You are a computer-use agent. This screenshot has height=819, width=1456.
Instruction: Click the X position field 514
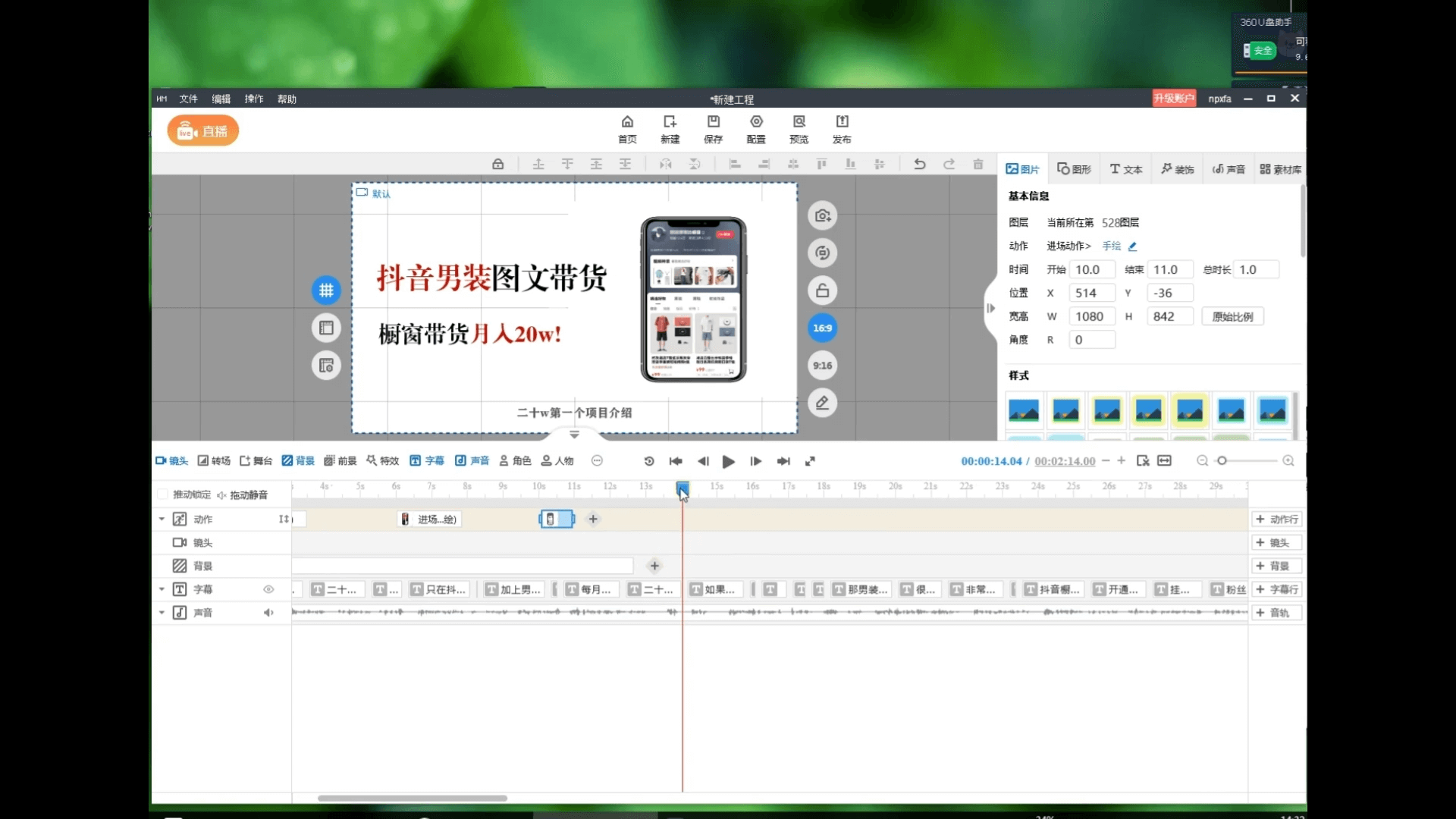[x=1092, y=293]
